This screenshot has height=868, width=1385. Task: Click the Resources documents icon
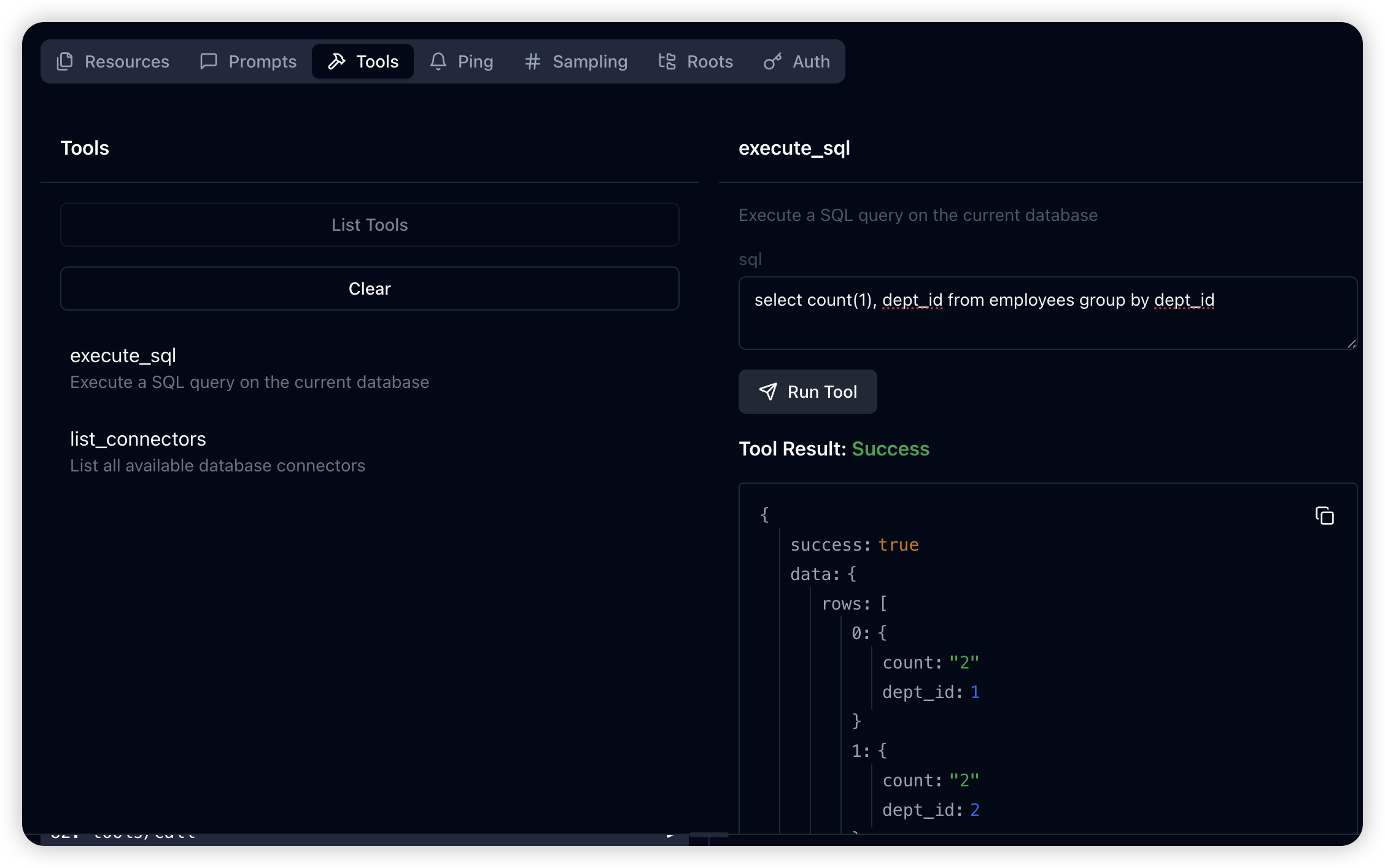[x=65, y=61]
